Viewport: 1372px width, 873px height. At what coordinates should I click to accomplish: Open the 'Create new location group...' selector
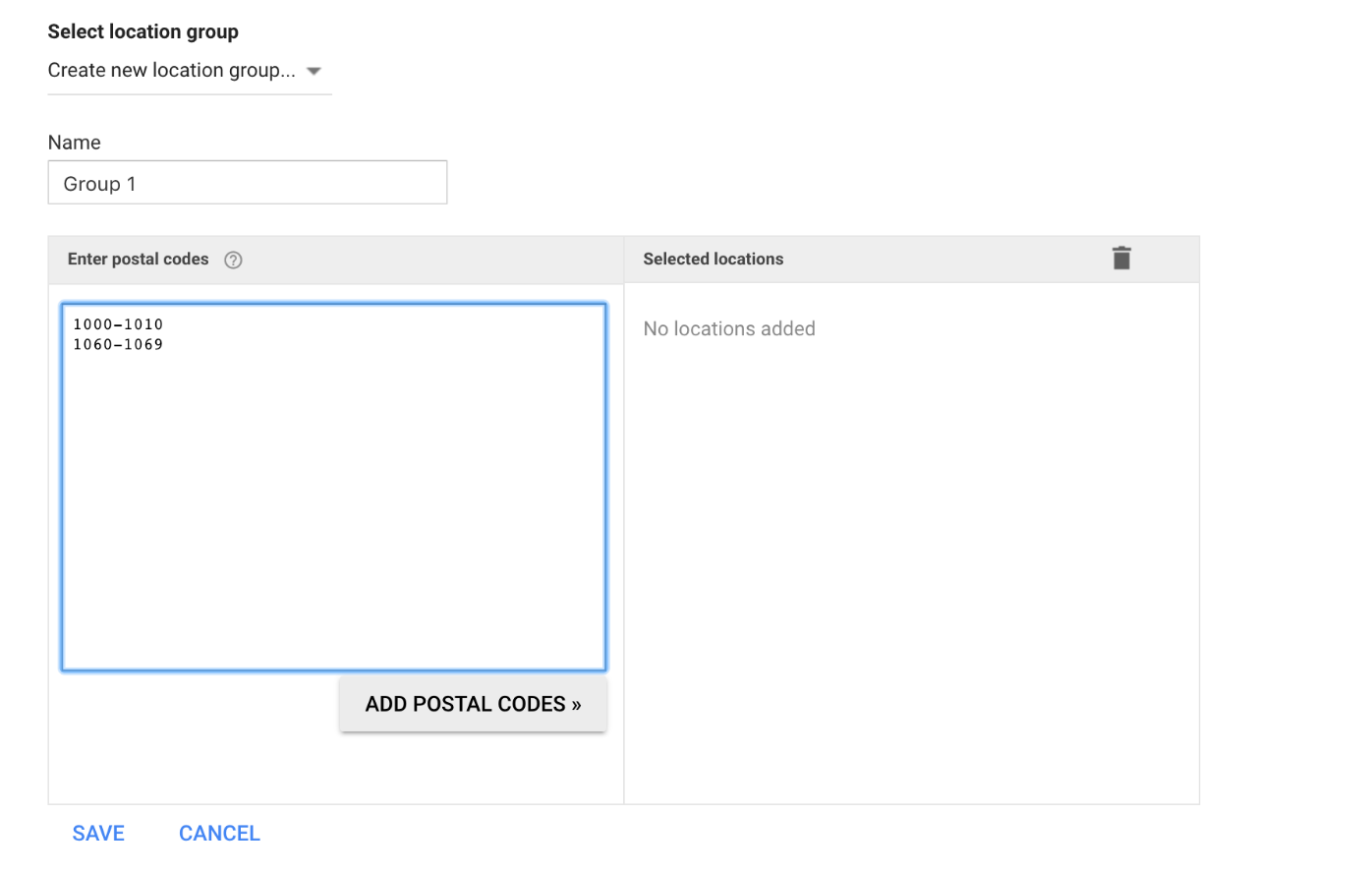[172, 71]
